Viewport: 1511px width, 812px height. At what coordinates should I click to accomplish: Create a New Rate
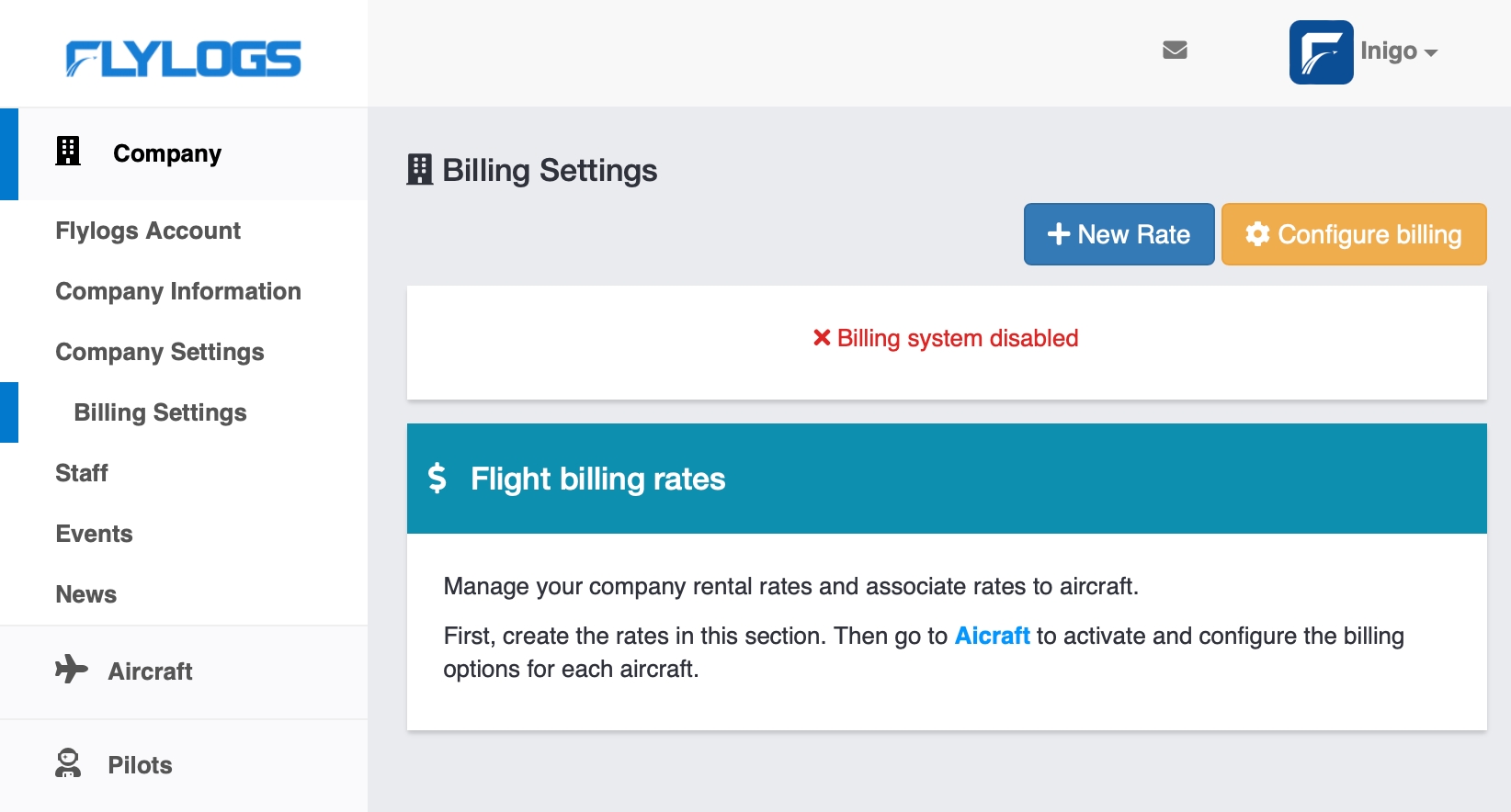[x=1119, y=234]
